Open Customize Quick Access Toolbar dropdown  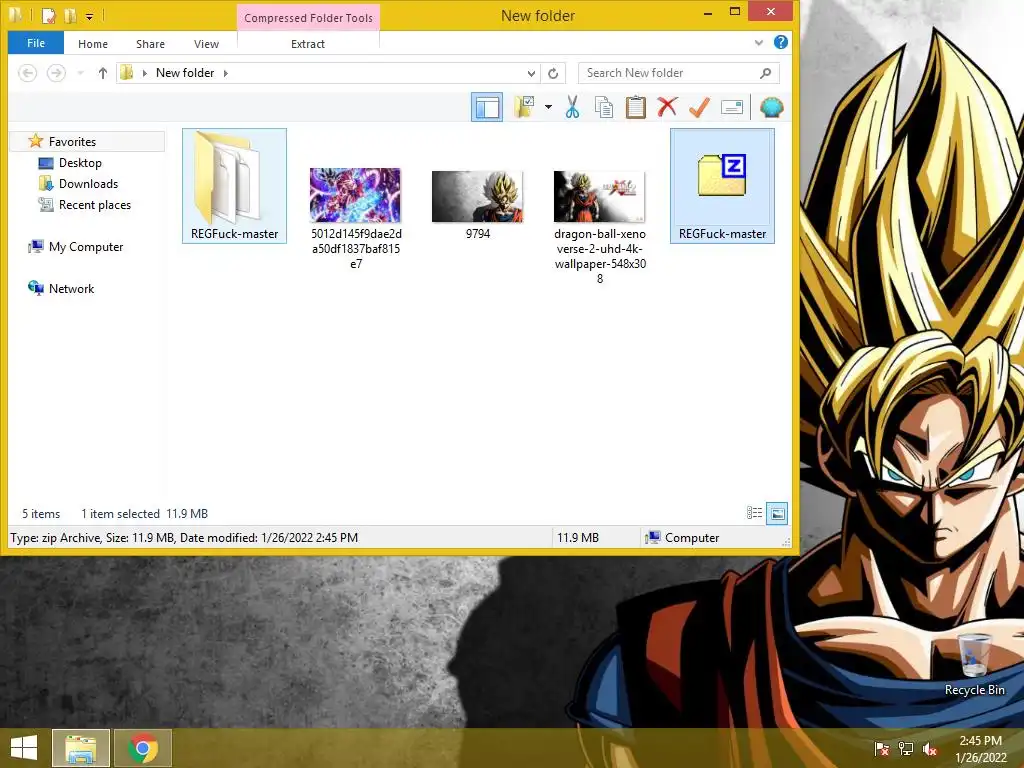point(89,16)
